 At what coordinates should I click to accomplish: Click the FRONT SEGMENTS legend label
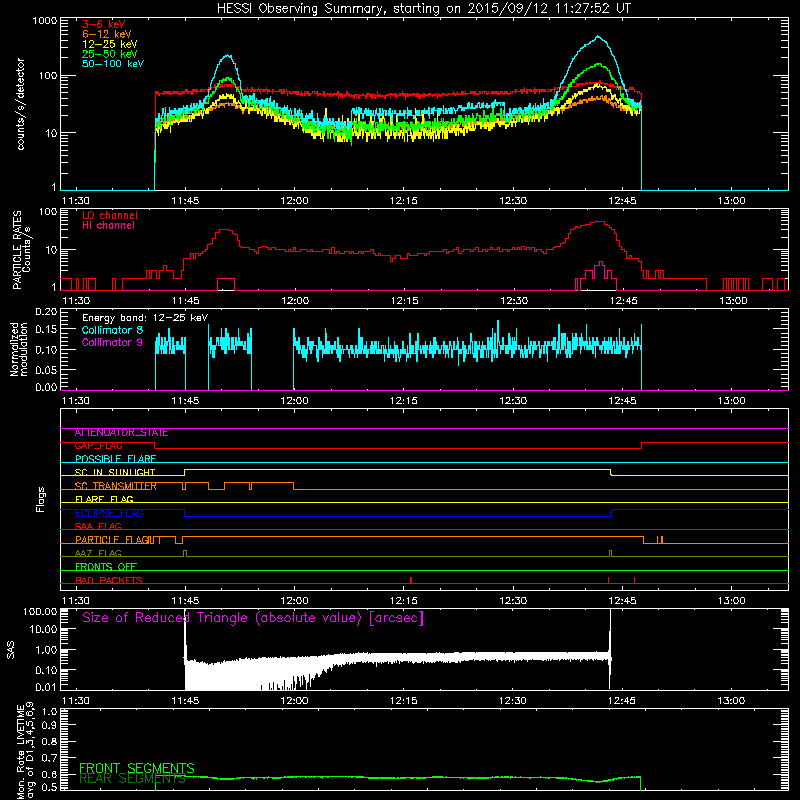pos(137,768)
